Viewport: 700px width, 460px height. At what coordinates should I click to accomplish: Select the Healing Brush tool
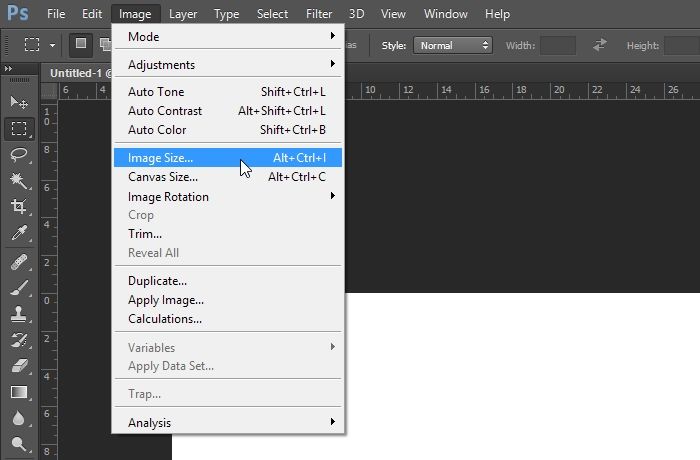[x=19, y=262]
